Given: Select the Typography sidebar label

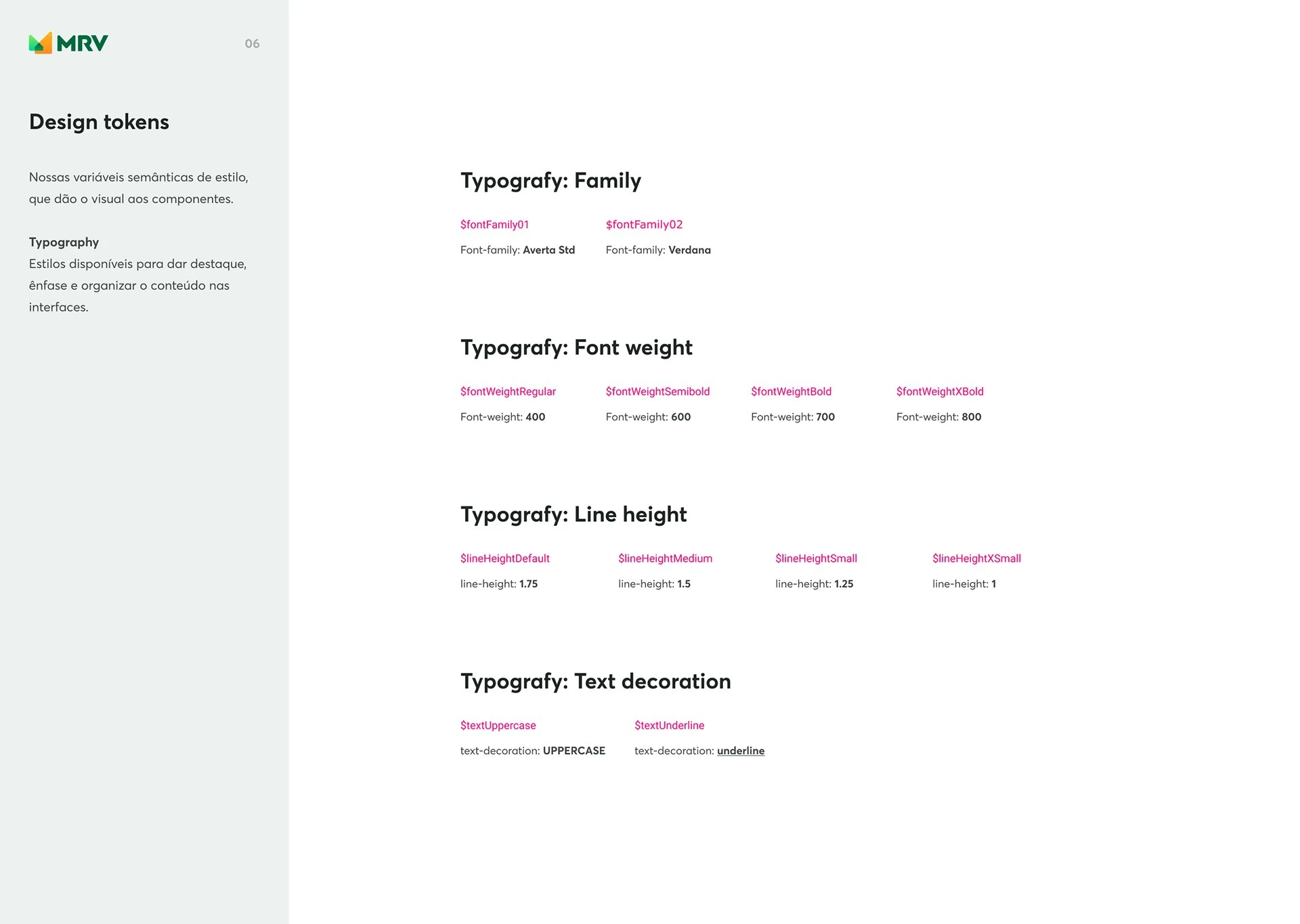Looking at the screenshot, I should click(64, 242).
